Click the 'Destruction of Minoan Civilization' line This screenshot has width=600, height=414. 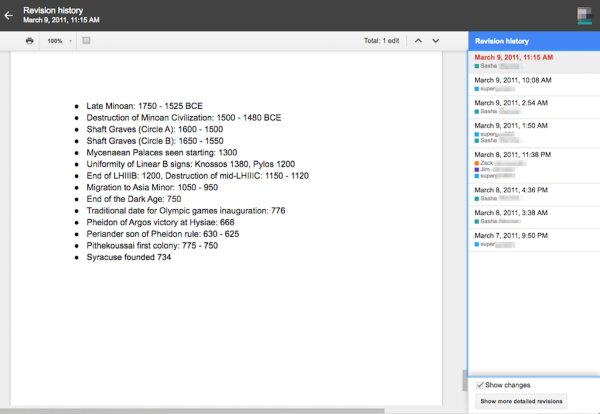point(184,117)
